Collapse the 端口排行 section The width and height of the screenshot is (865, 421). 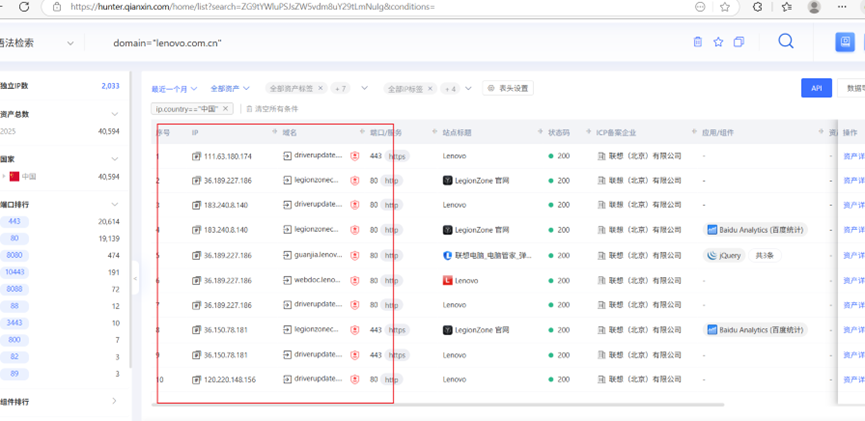tap(115, 204)
